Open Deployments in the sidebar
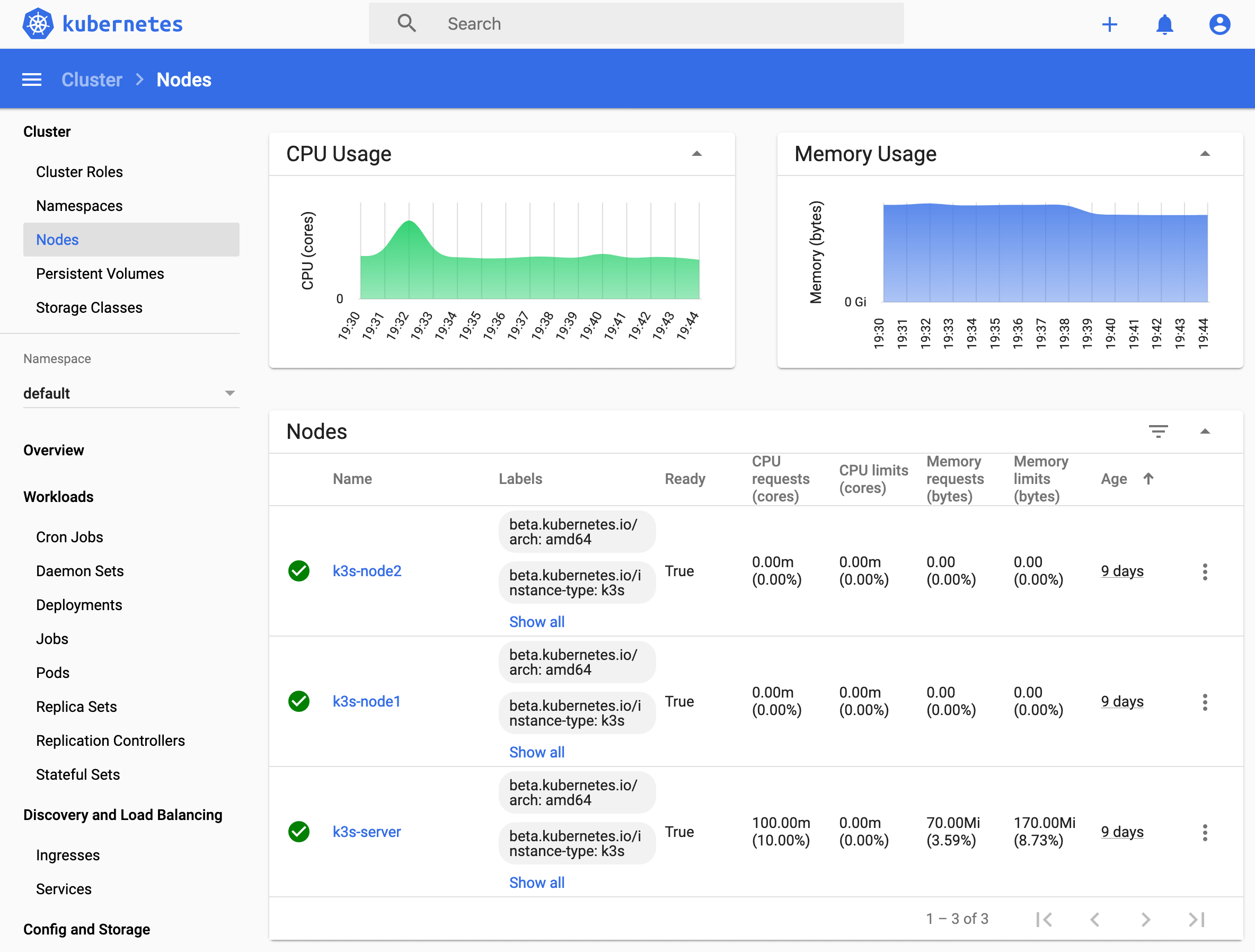The width and height of the screenshot is (1255, 952). point(79,605)
